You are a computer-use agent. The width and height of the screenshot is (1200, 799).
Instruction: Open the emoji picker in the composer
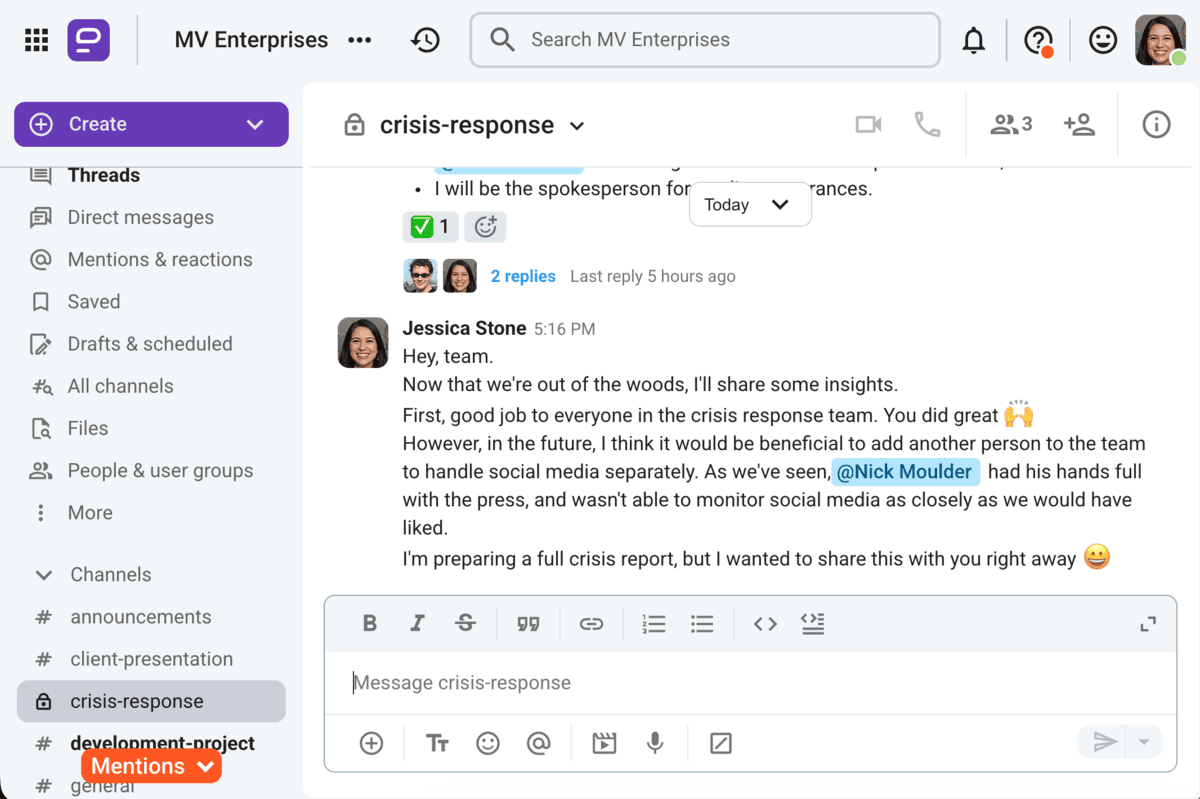coord(488,743)
